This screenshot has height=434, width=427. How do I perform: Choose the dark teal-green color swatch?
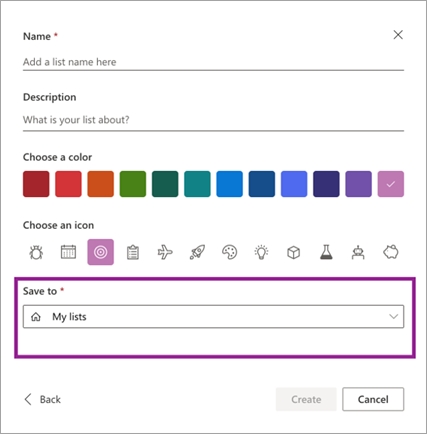pyautogui.click(x=165, y=184)
